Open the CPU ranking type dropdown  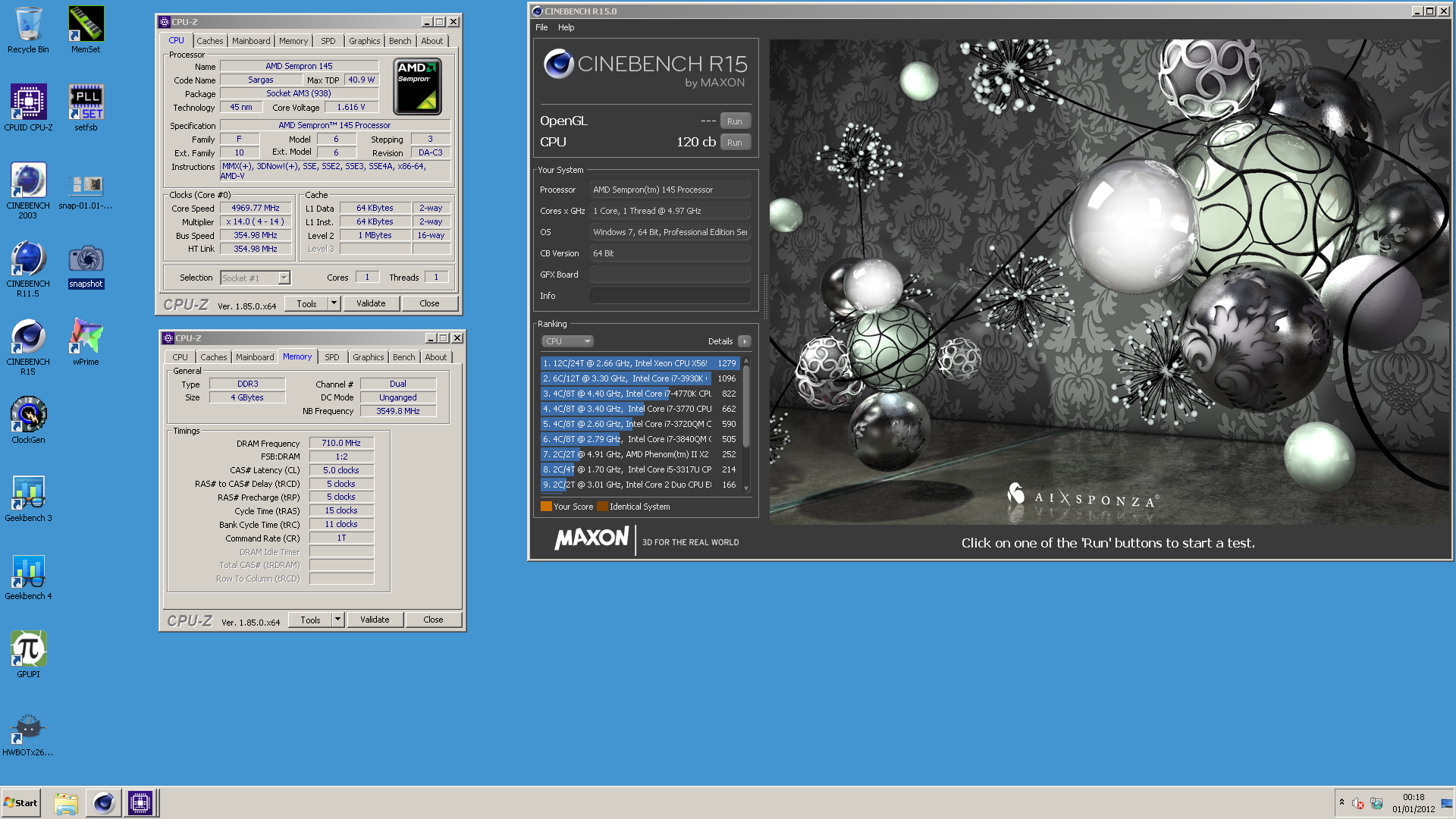tap(567, 341)
